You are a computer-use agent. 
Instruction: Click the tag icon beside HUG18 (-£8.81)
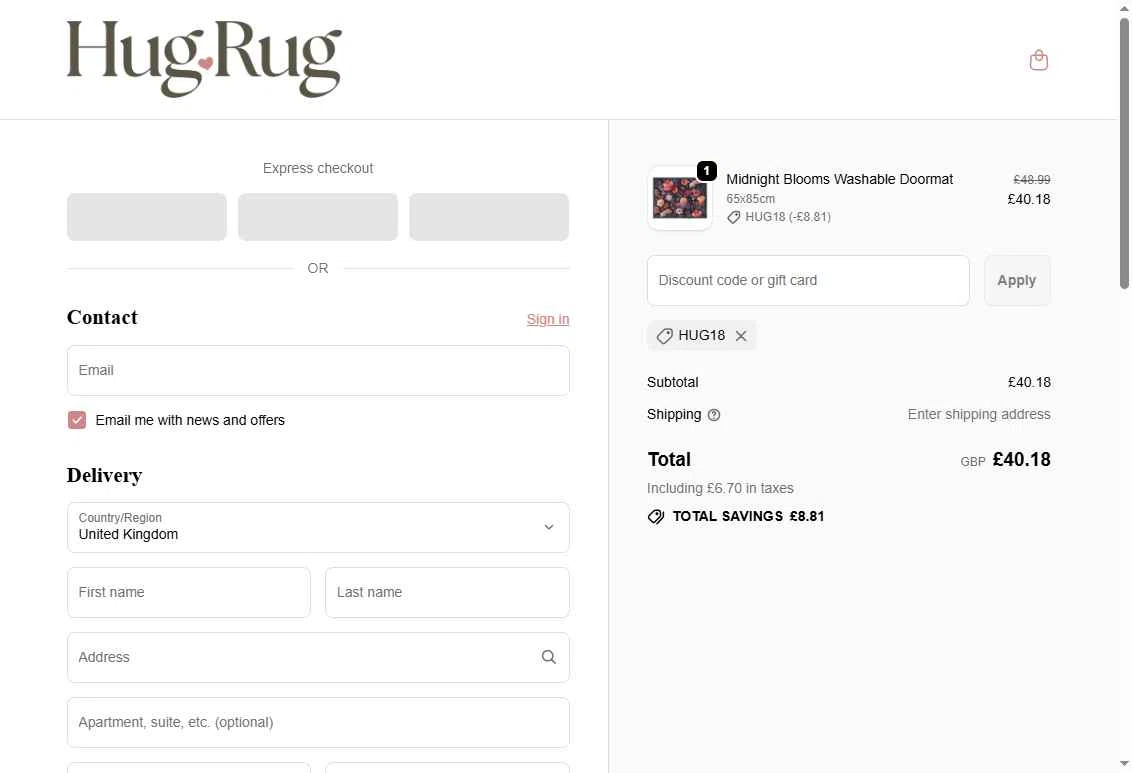point(733,217)
